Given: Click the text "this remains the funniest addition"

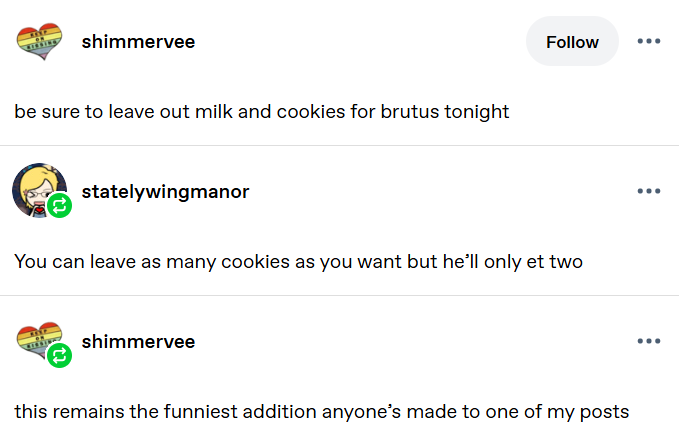Looking at the screenshot, I should pos(166,412).
